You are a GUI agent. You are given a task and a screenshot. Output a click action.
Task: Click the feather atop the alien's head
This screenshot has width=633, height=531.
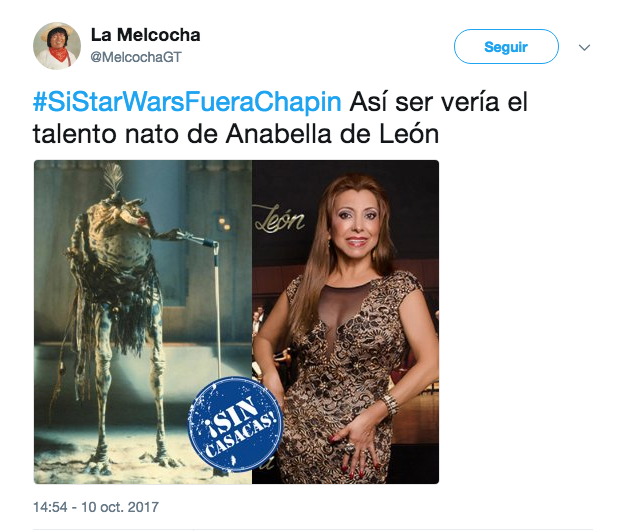(113, 178)
